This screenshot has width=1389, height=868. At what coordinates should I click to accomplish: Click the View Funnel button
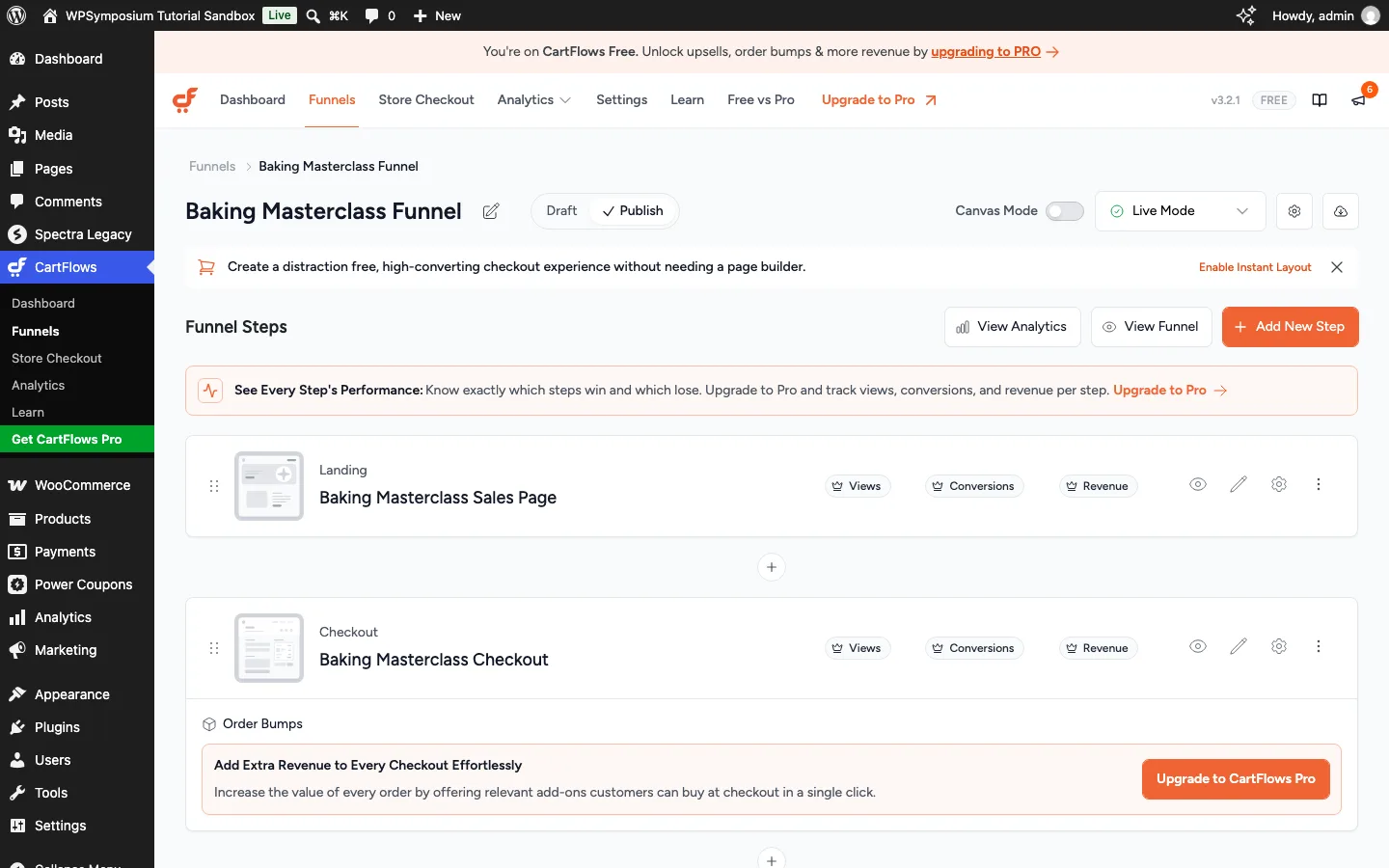tap(1151, 327)
